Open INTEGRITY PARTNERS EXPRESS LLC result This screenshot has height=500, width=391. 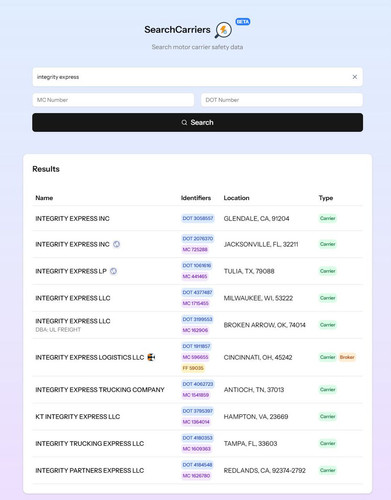(90, 471)
